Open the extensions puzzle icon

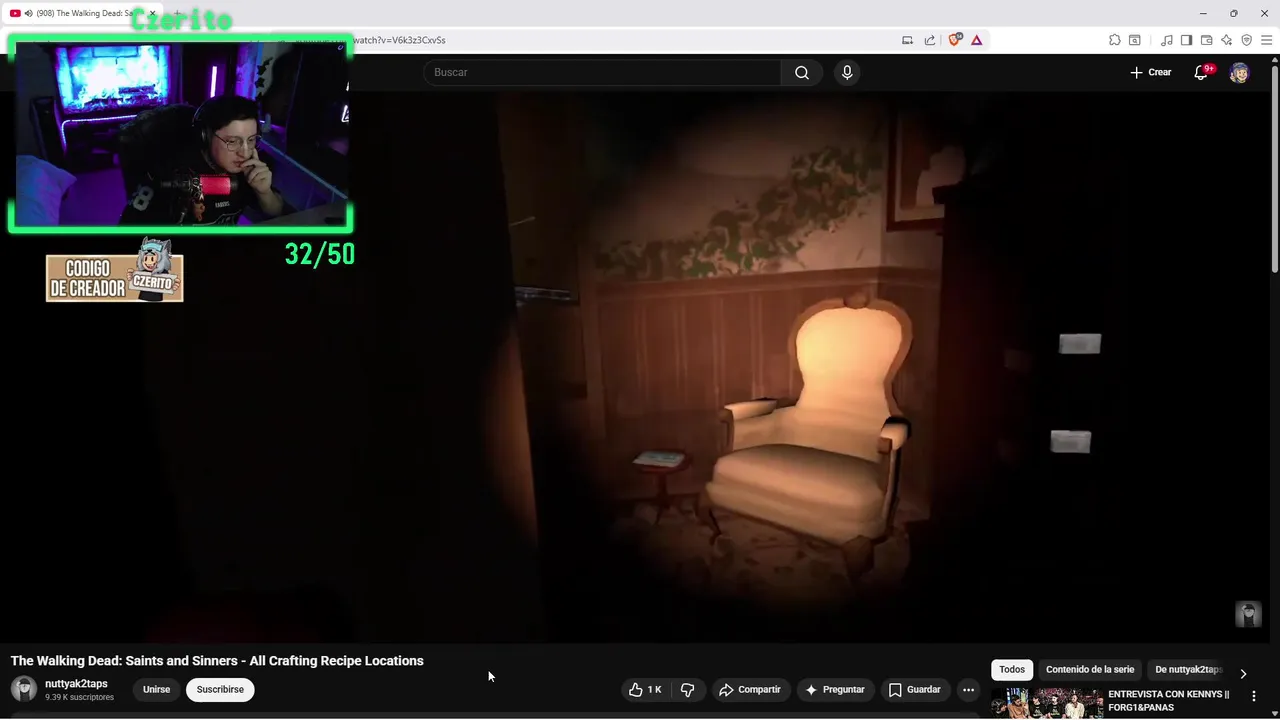1115,40
